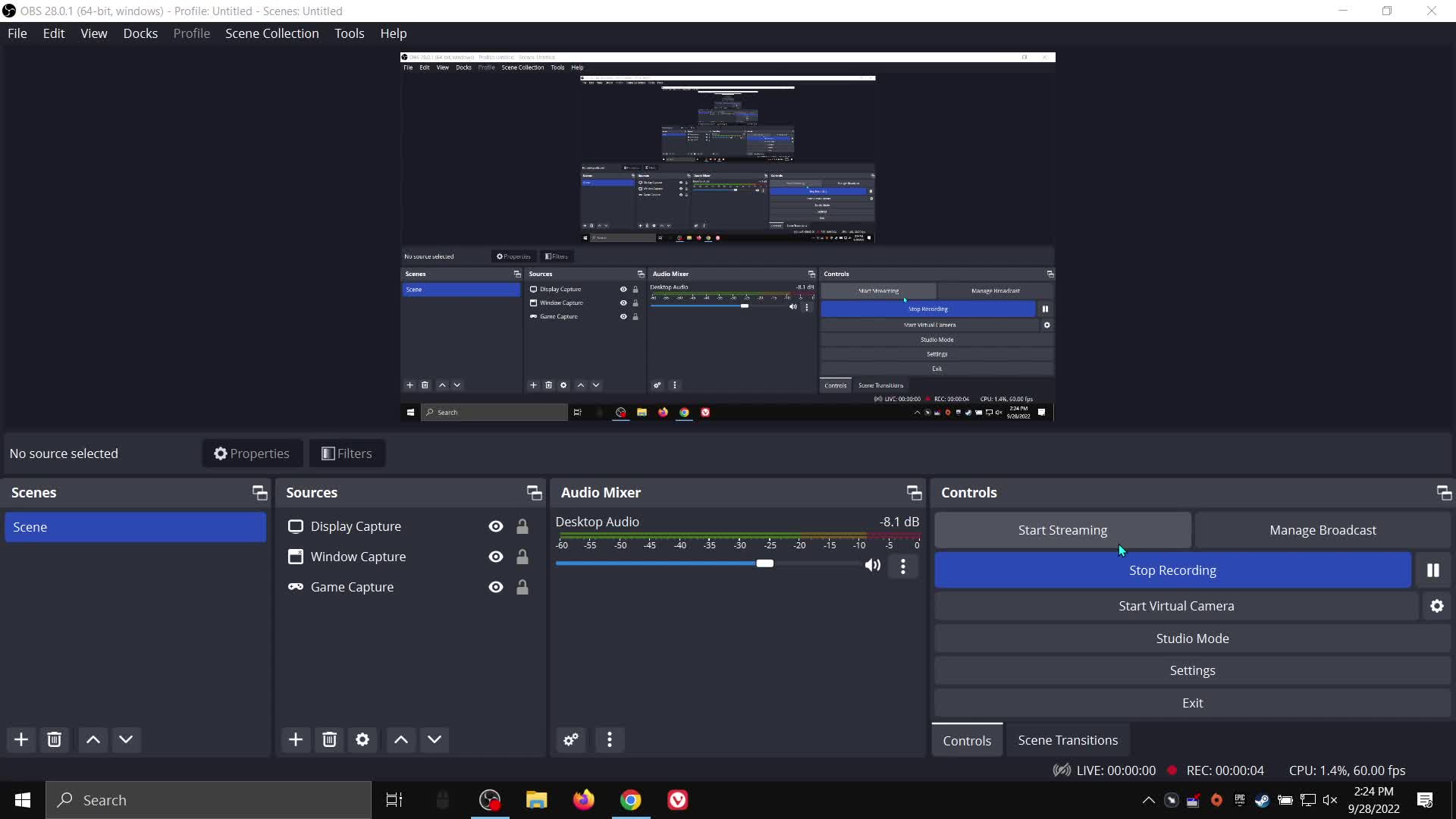Viewport: 1456px width, 819px height.
Task: Add a new source with plus icon
Action: tap(296, 739)
